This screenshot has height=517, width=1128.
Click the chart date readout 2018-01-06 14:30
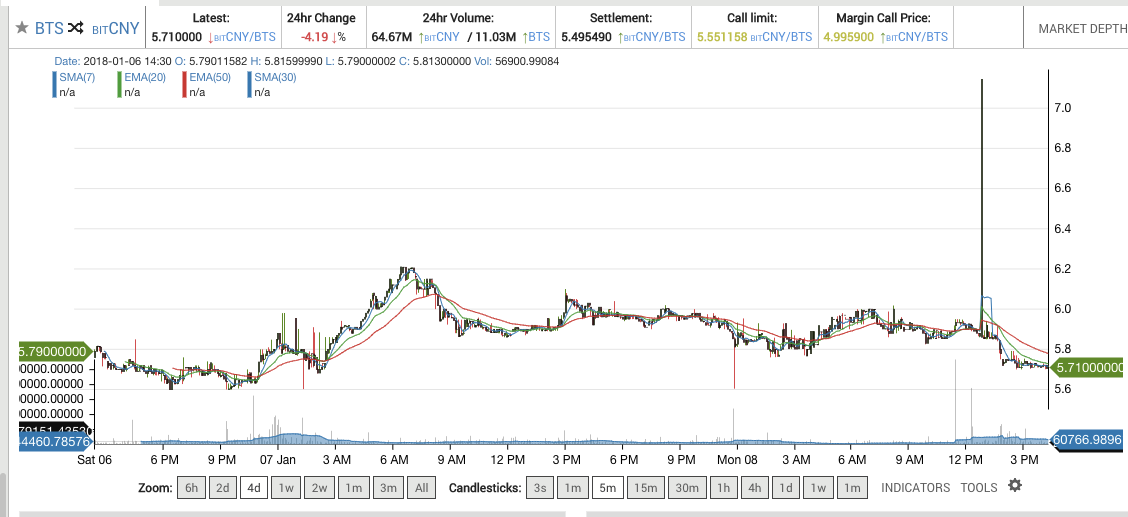click(127, 61)
